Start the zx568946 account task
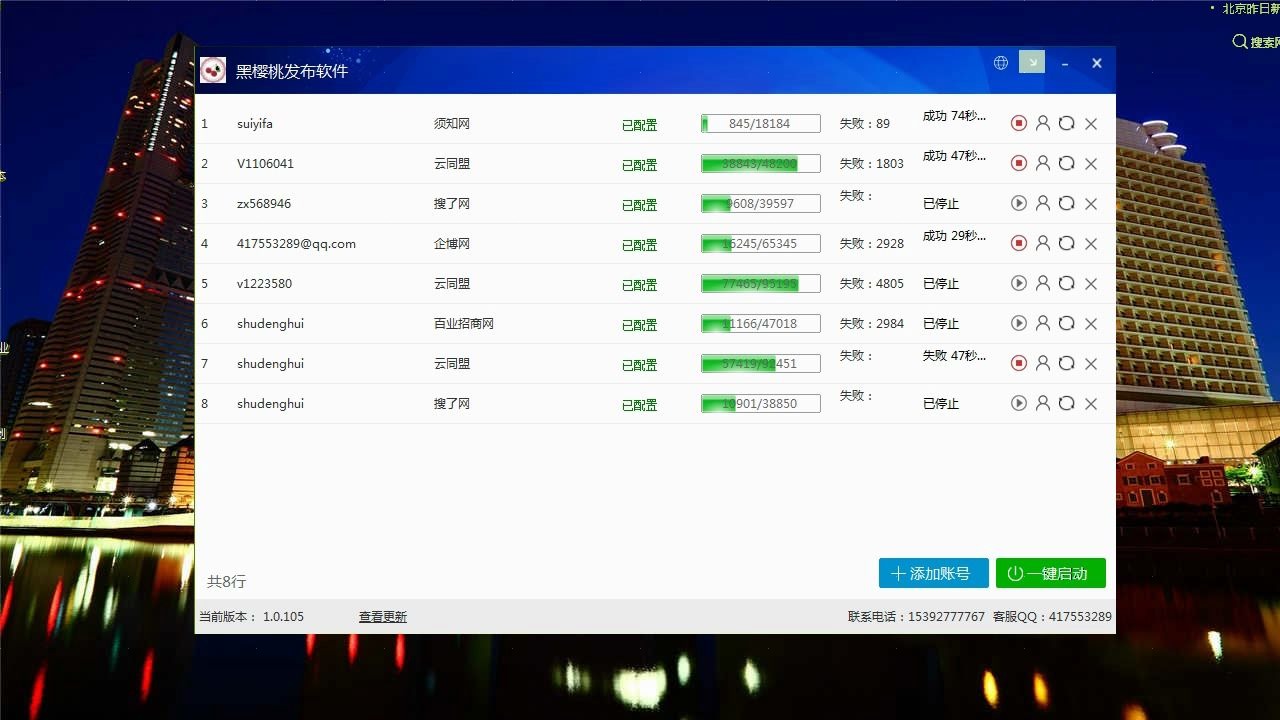Image resolution: width=1280 pixels, height=720 pixels. click(1019, 203)
